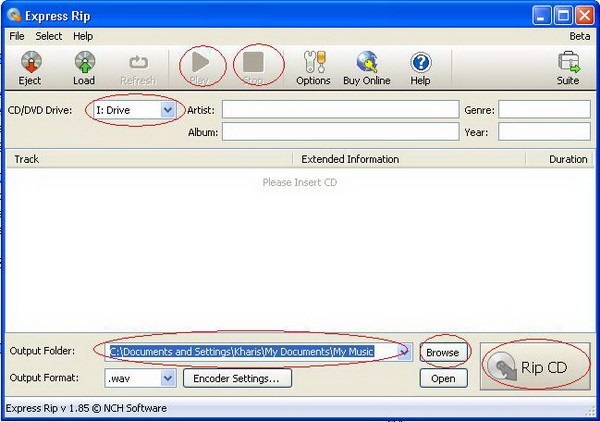The image size is (600, 422).
Task: Open the Select menu
Action: 49,36
